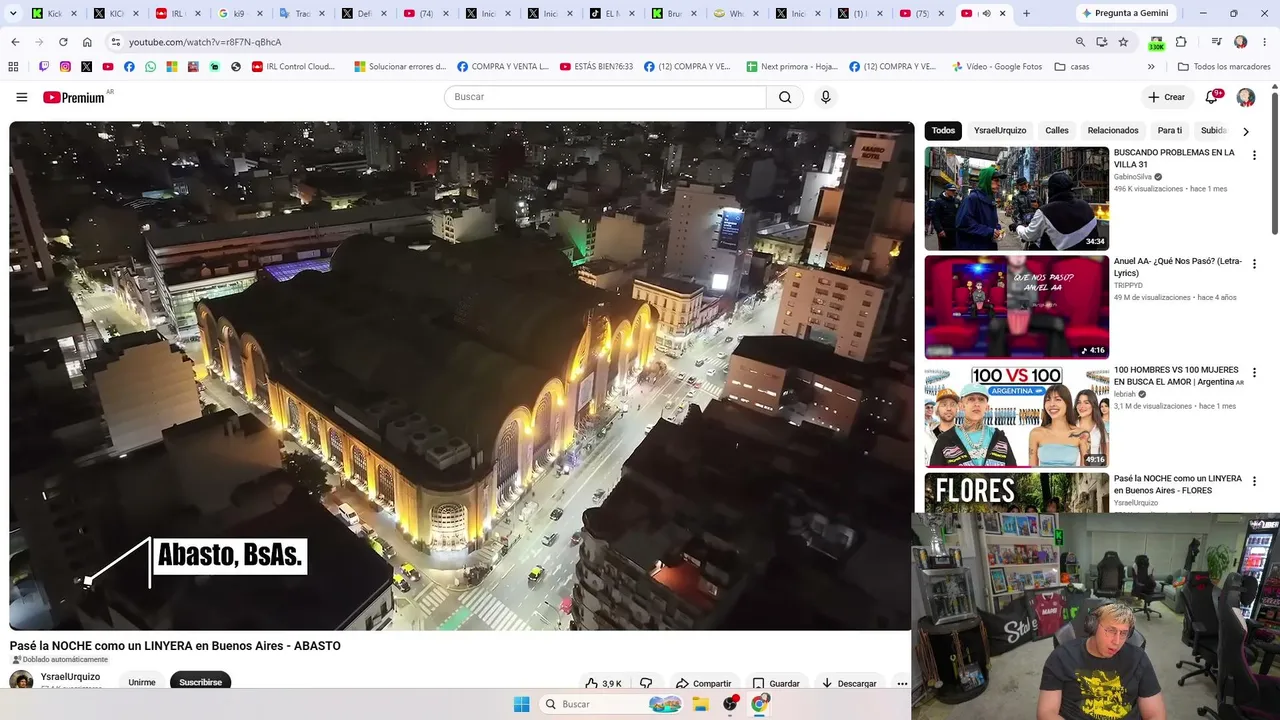This screenshot has width=1280, height=720.
Task: Focus the YouTube Buscar search field
Action: tap(605, 97)
